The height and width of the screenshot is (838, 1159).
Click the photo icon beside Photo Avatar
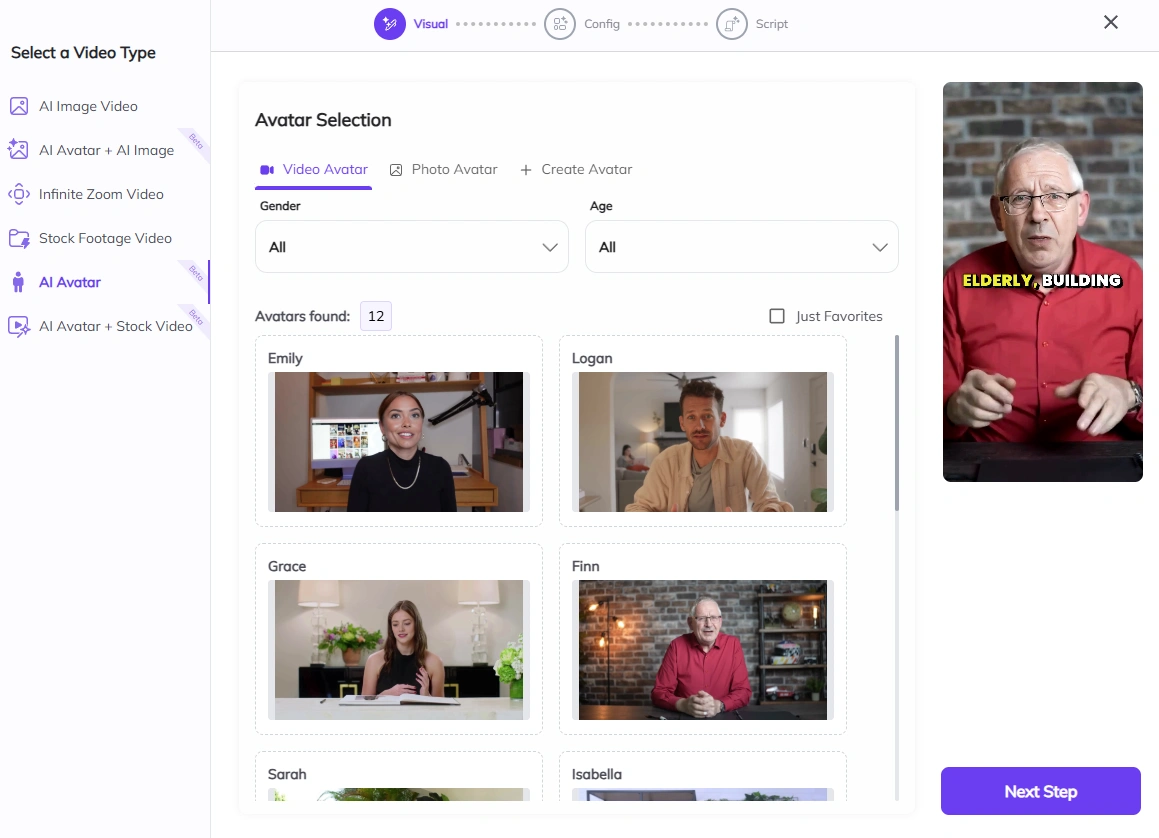coord(396,170)
